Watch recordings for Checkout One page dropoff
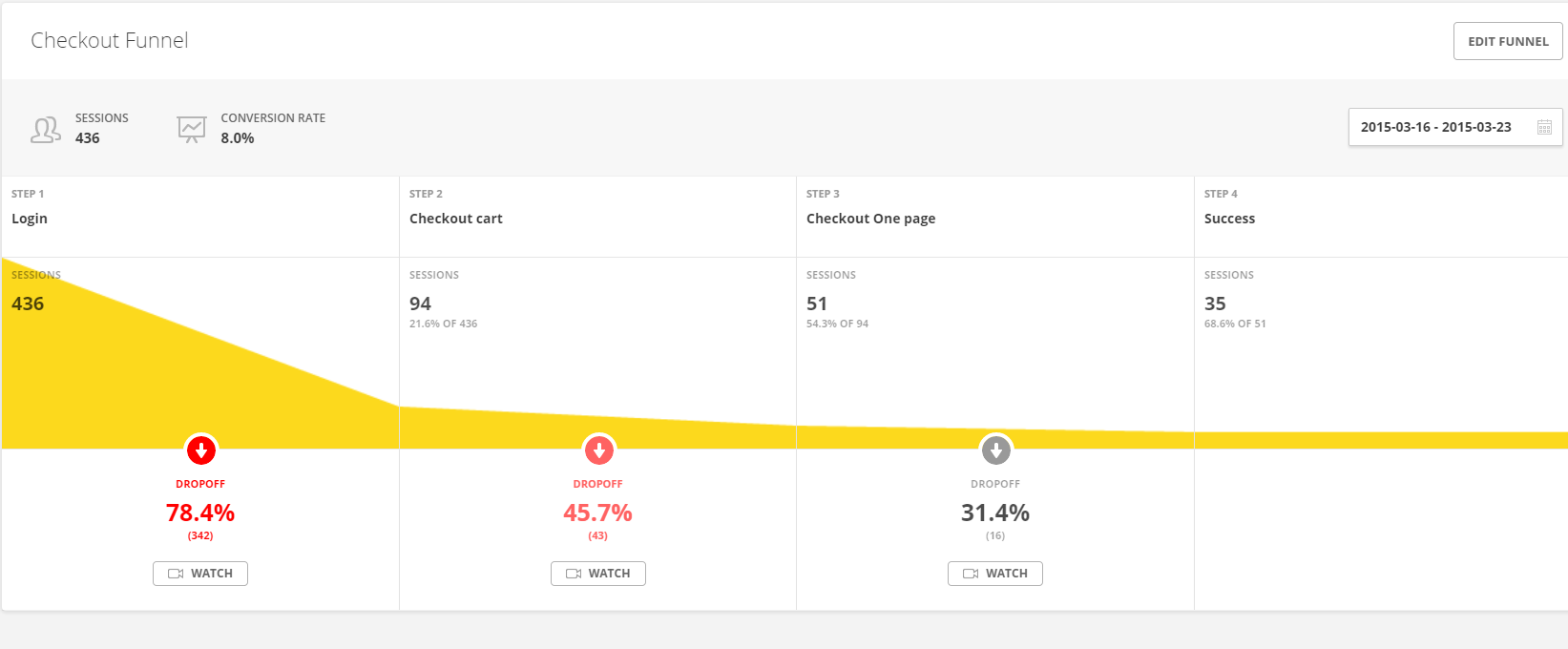Viewport: 1568px width, 649px height. tap(995, 574)
